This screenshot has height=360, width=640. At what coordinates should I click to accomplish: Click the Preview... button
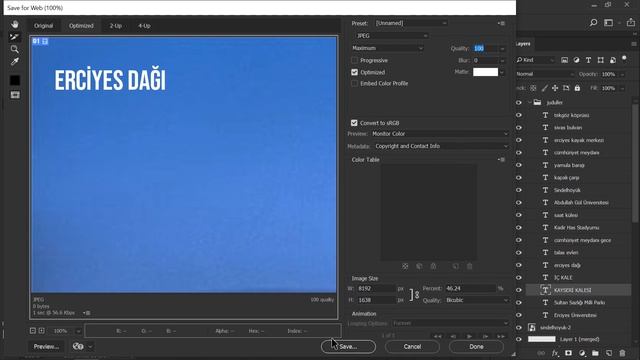(x=46, y=347)
